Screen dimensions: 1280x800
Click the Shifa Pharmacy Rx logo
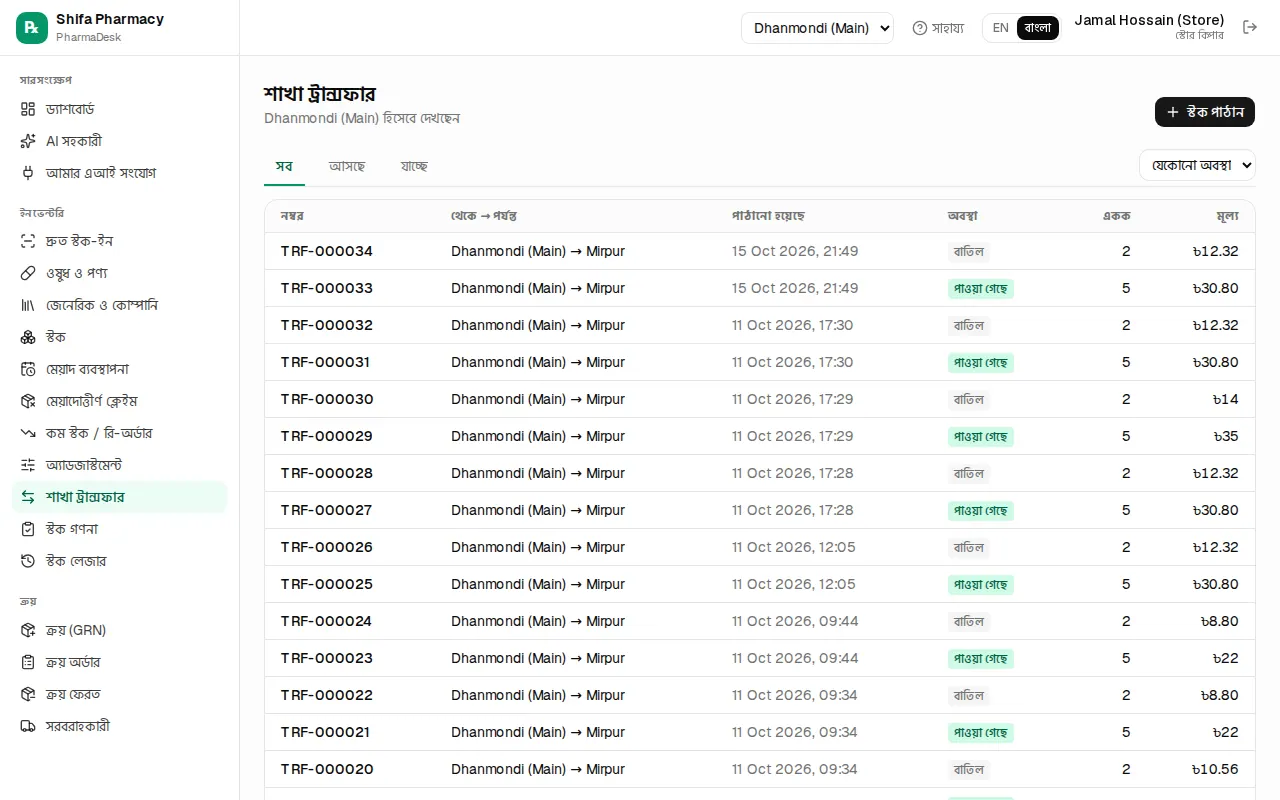pyautogui.click(x=32, y=28)
